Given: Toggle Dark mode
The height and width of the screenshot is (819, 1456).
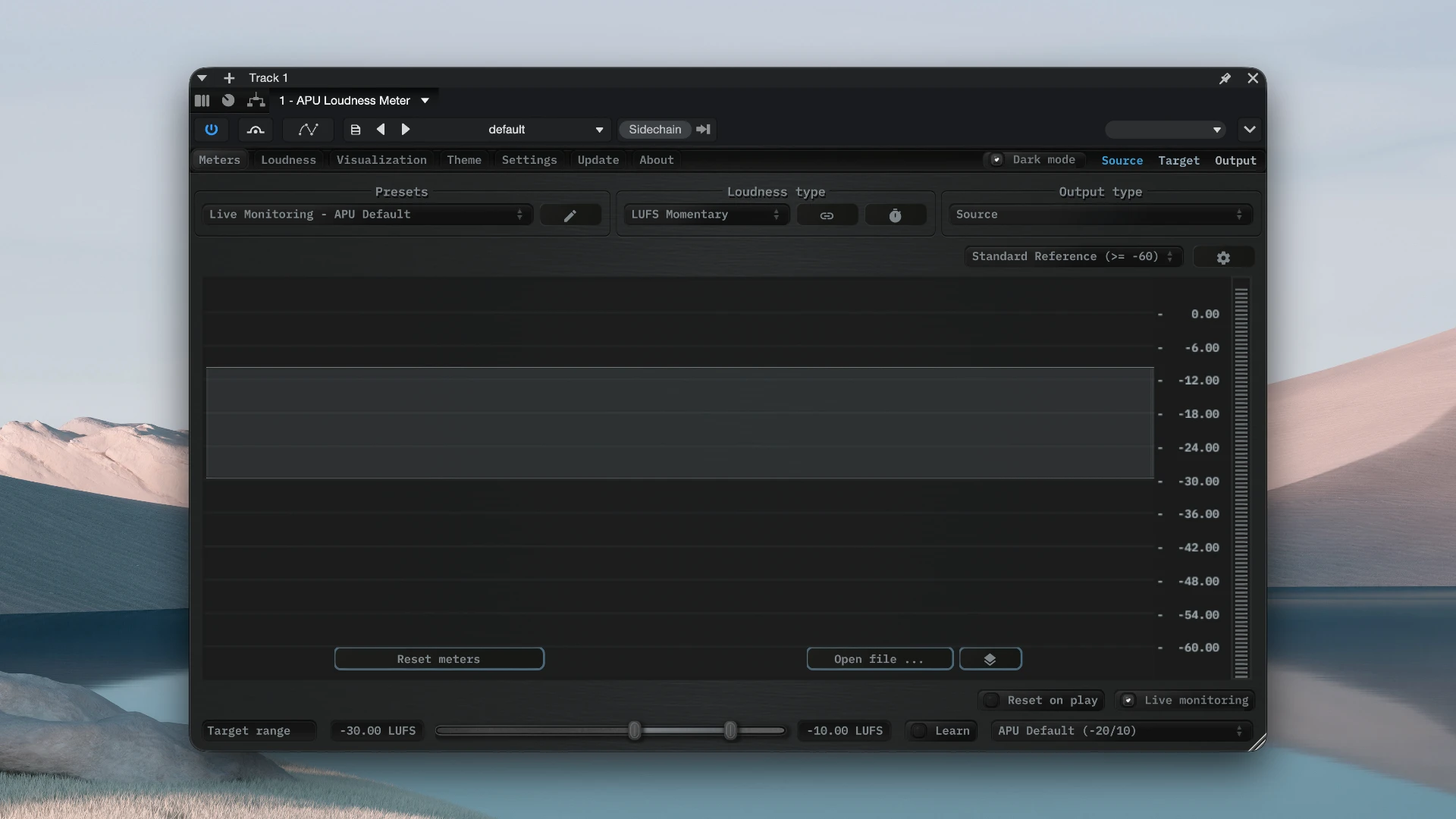Looking at the screenshot, I should point(1033,160).
